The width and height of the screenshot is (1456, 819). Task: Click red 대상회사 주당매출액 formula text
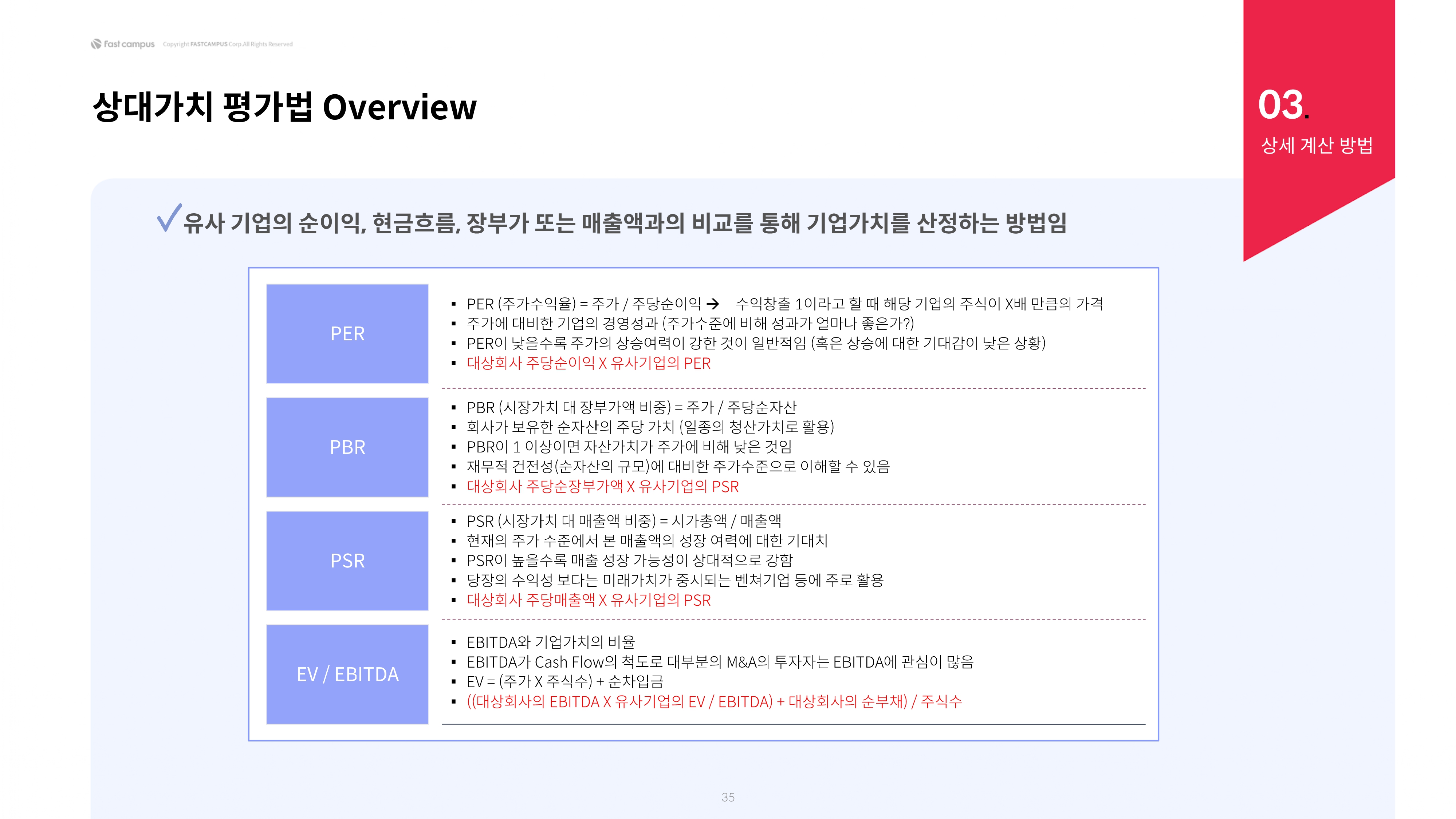coord(589,600)
